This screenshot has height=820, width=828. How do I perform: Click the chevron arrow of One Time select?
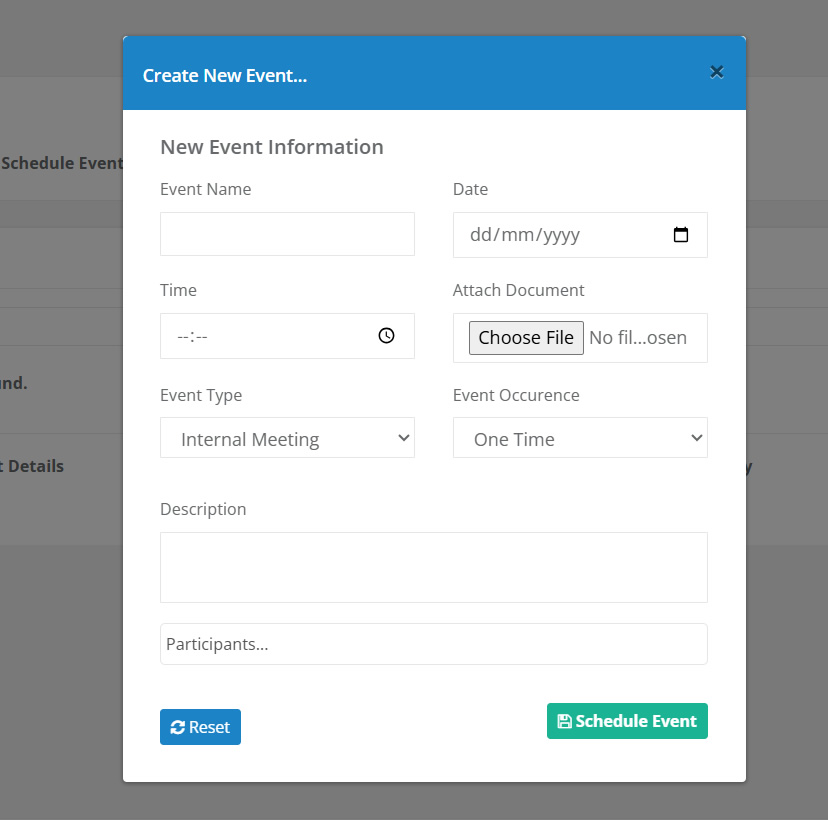tap(697, 438)
